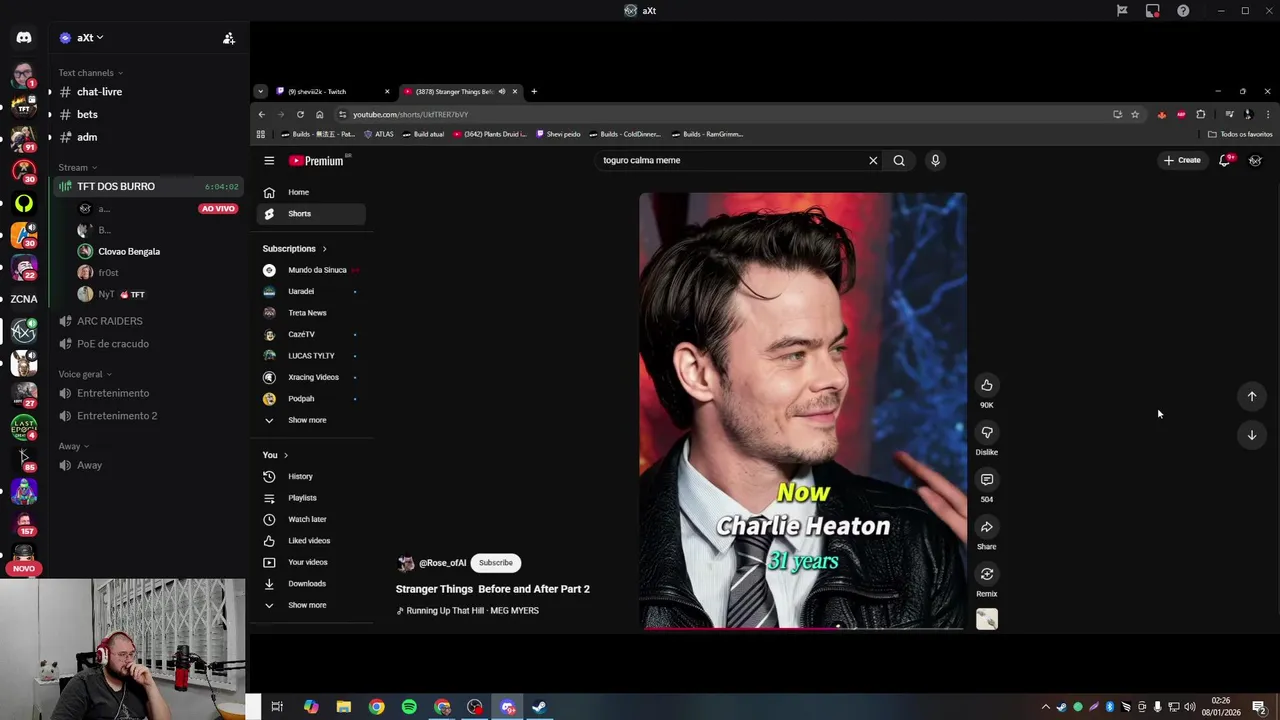Click the Chrome address bar URL
Viewport: 1280px width, 720px height.
[410, 114]
